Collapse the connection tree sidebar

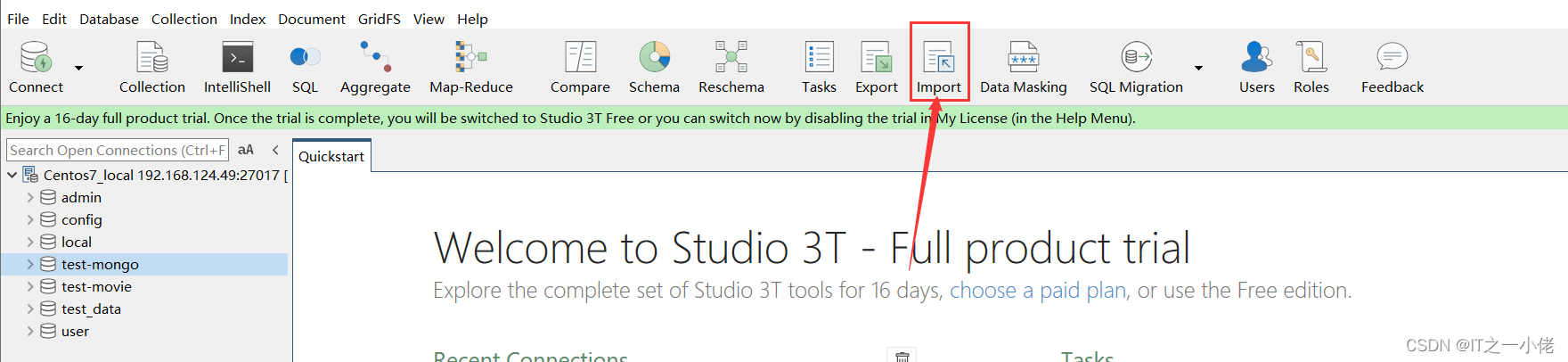[275, 150]
